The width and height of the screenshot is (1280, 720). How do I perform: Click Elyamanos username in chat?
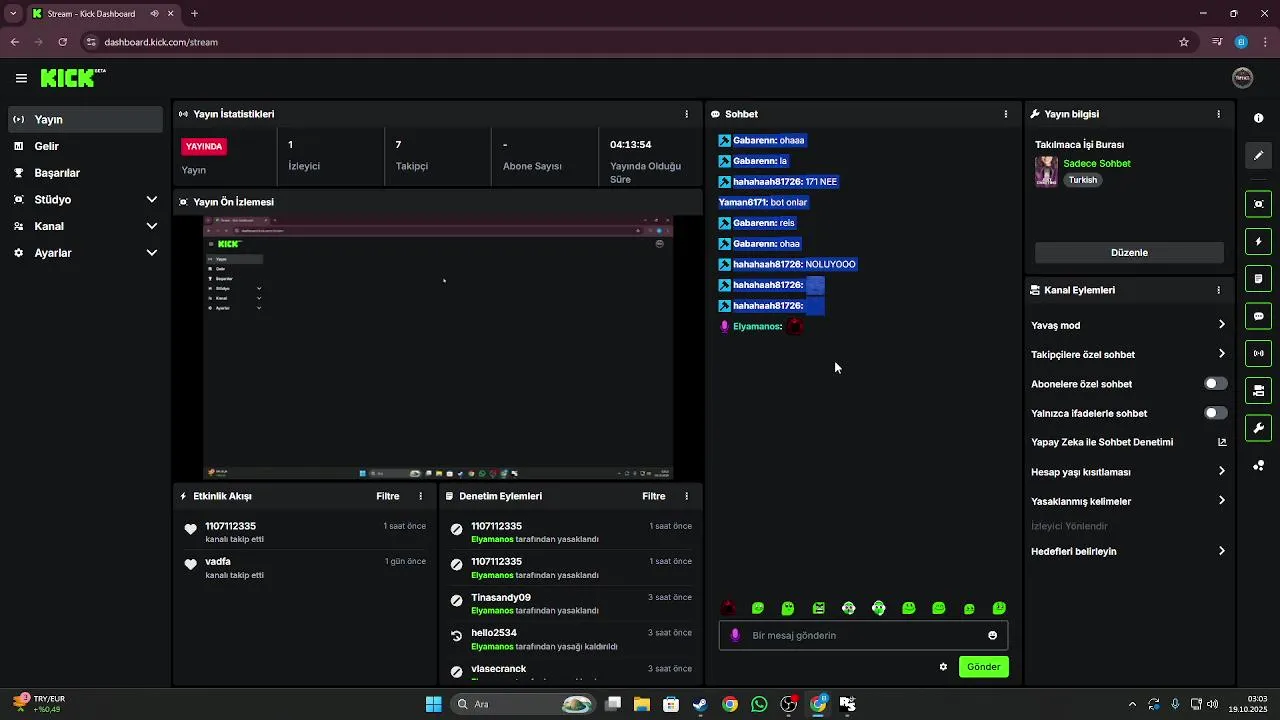click(757, 326)
